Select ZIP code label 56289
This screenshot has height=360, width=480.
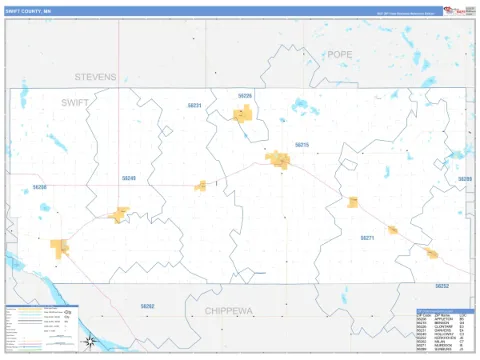[x=465, y=179]
